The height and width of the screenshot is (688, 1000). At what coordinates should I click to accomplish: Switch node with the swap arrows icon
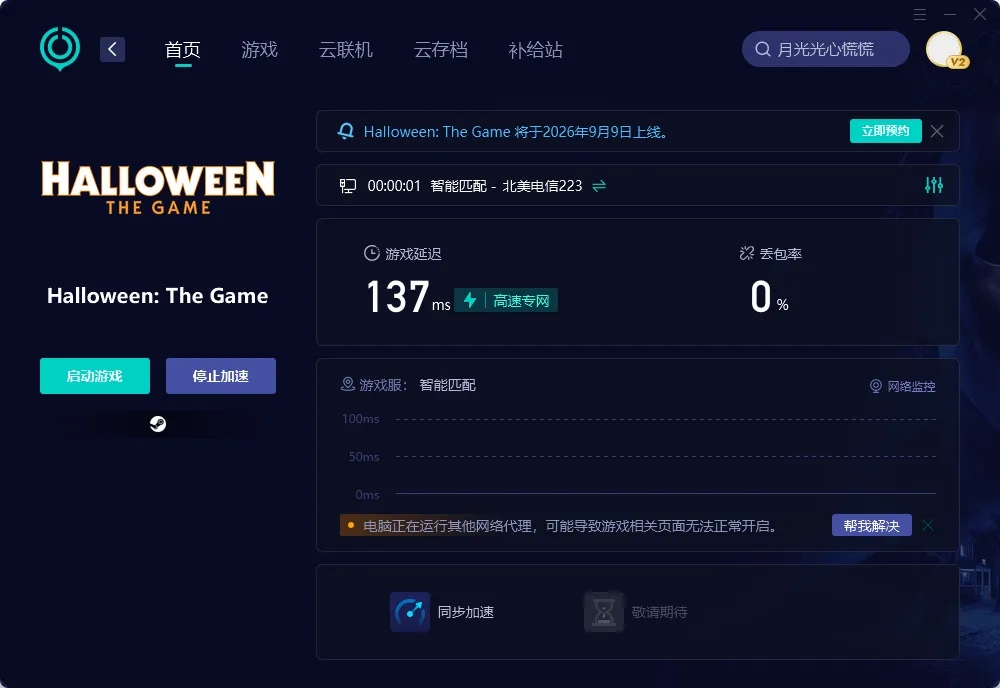click(x=599, y=186)
